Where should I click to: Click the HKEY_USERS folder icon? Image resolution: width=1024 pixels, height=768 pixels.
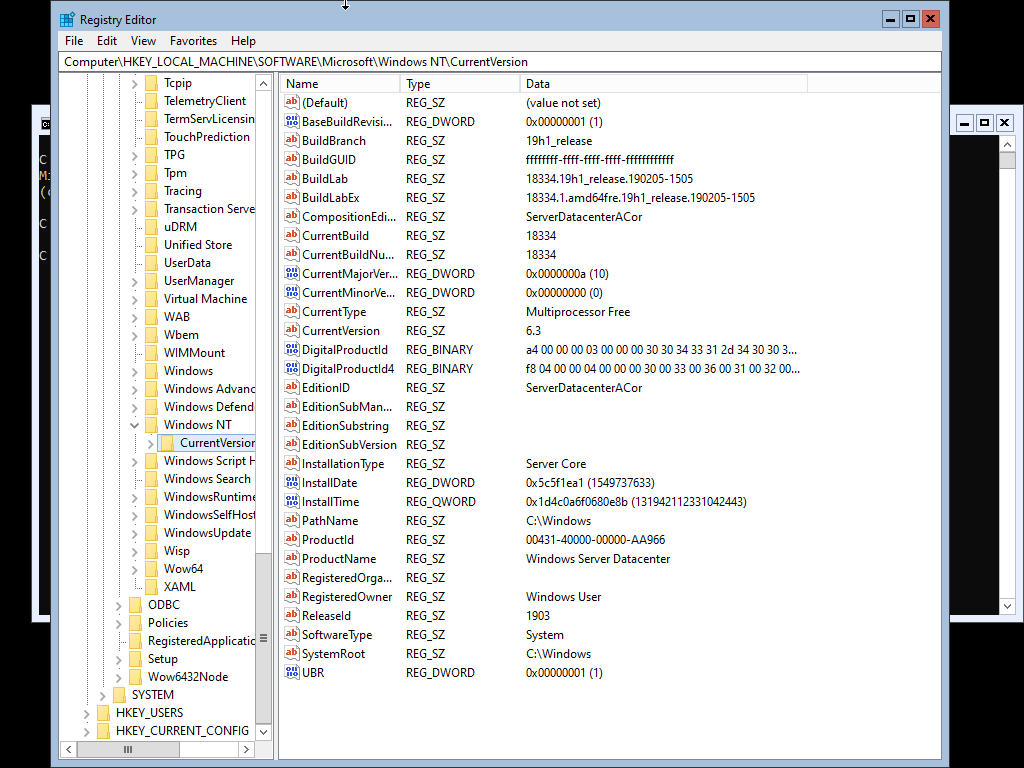click(x=103, y=712)
